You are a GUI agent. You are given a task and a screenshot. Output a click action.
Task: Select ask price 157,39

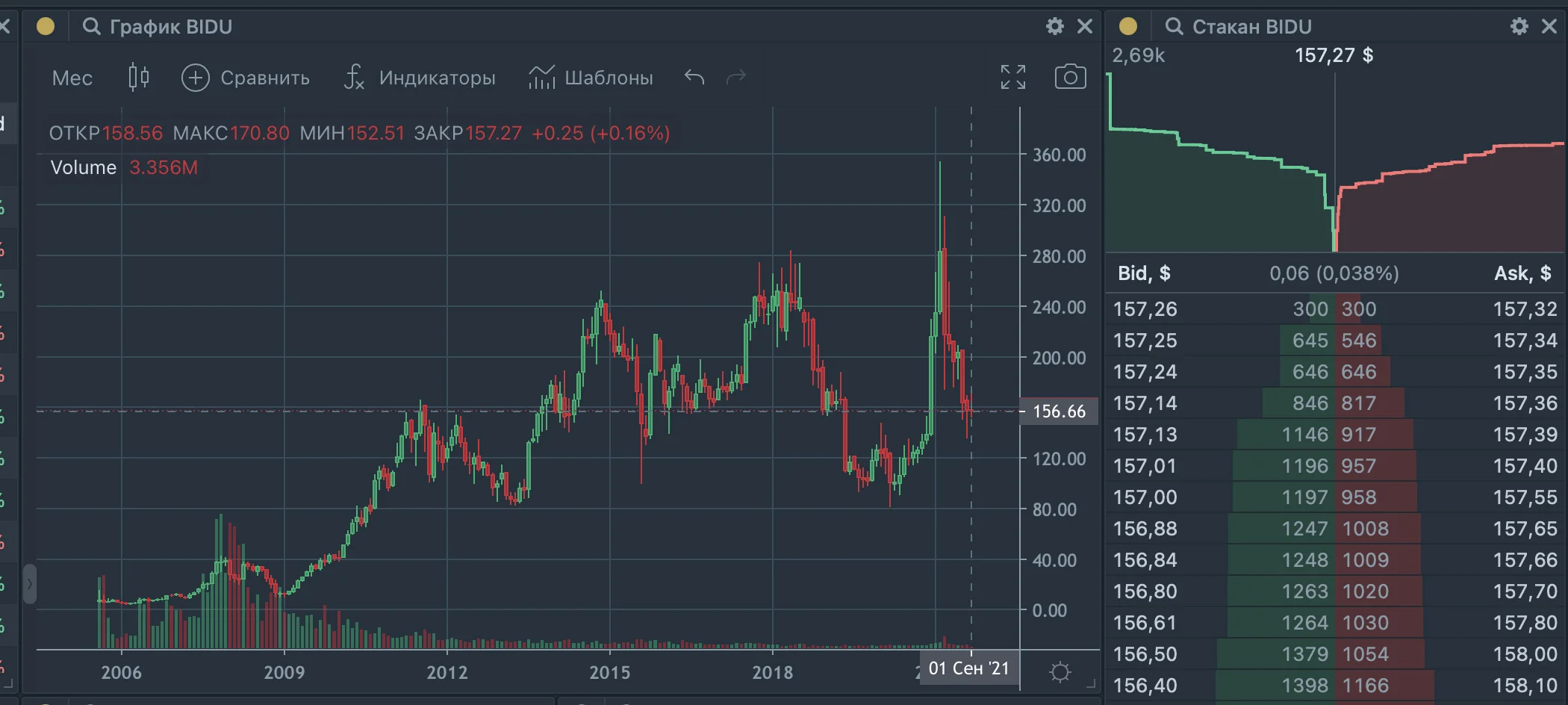[1525, 435]
